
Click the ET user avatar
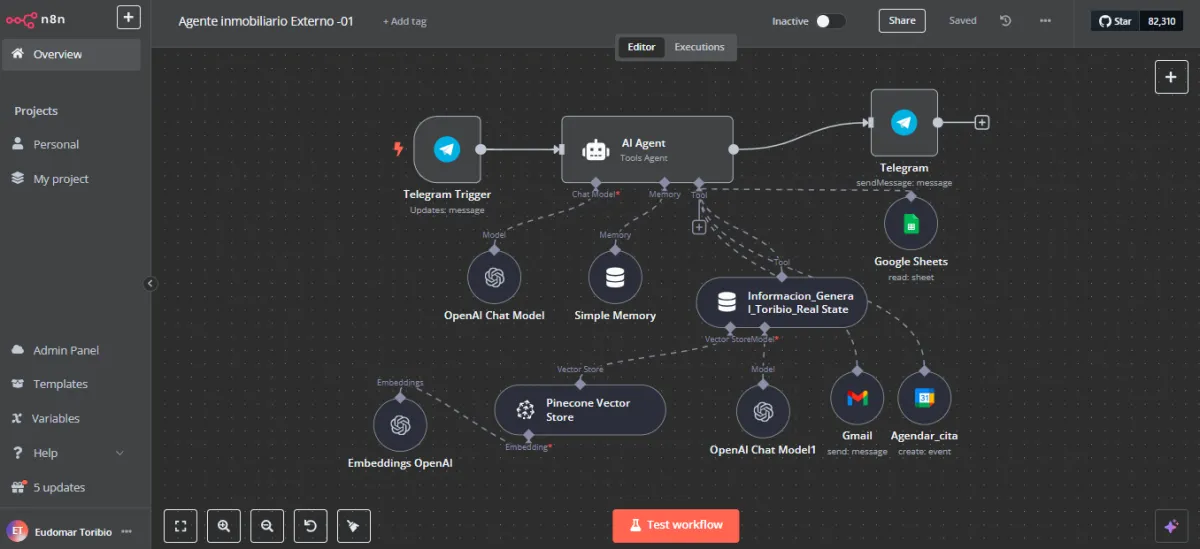[18, 532]
